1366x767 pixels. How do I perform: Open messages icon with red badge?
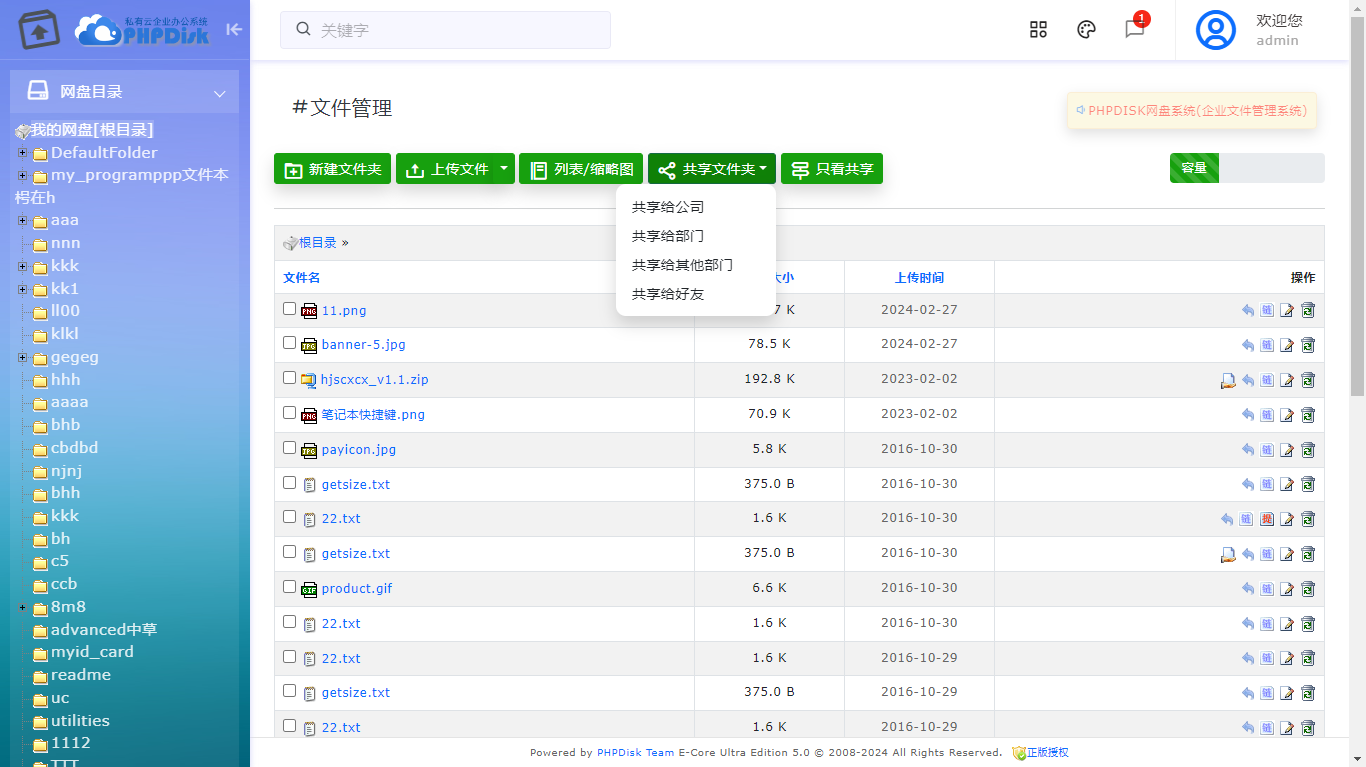pyautogui.click(x=1134, y=28)
